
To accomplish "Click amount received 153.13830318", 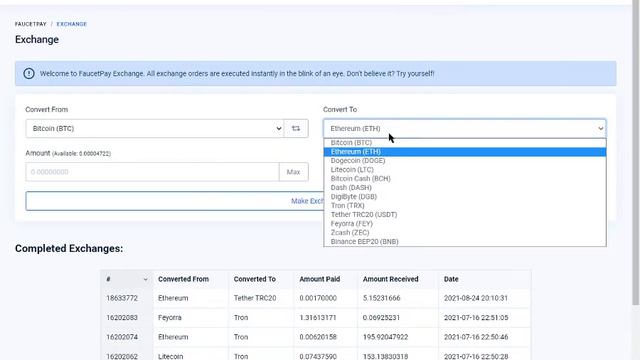I will pos(385,356).
